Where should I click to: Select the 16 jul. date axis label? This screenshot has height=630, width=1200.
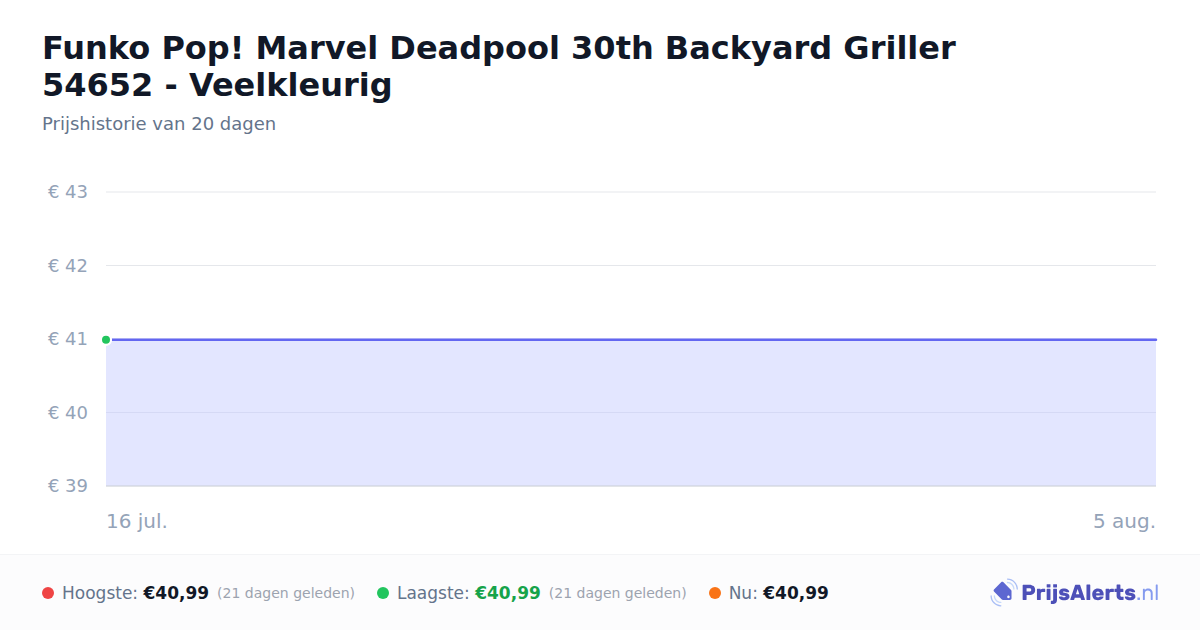pos(137,521)
